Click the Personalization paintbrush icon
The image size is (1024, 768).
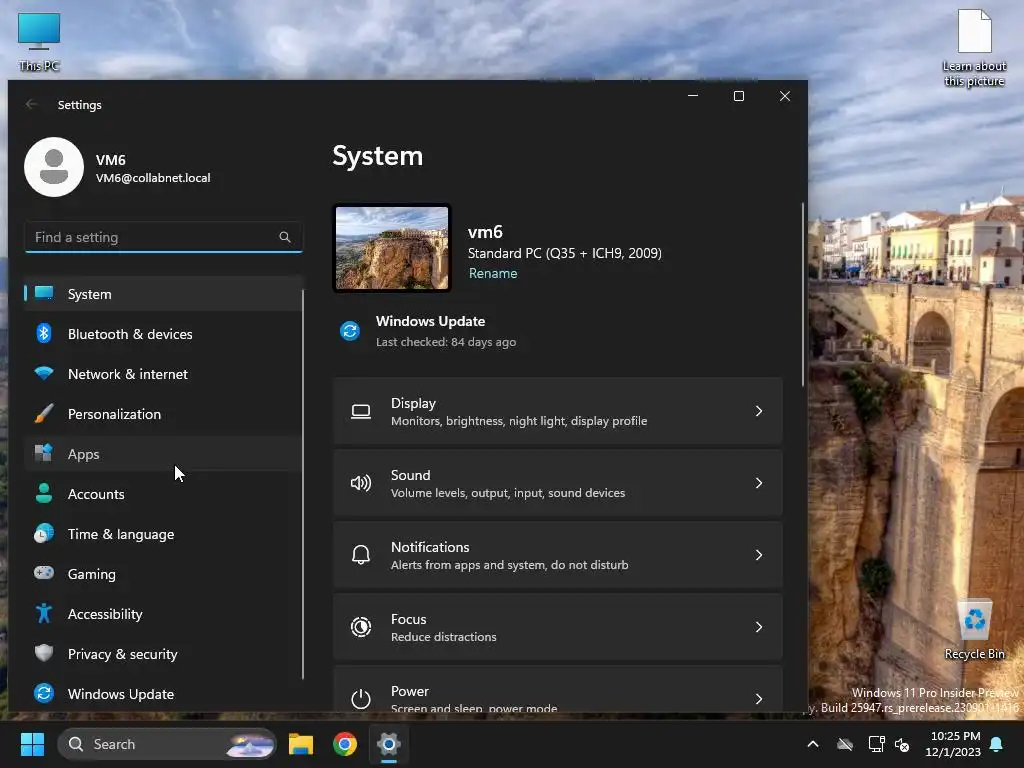tap(44, 413)
